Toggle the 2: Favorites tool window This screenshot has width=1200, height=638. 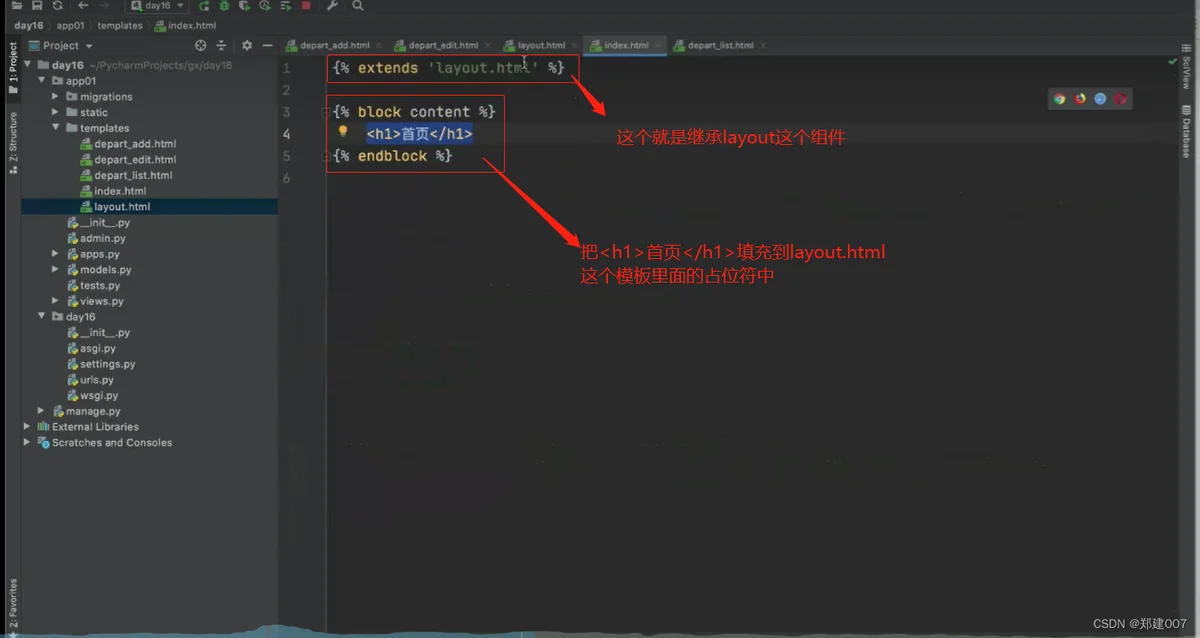click(x=12, y=604)
